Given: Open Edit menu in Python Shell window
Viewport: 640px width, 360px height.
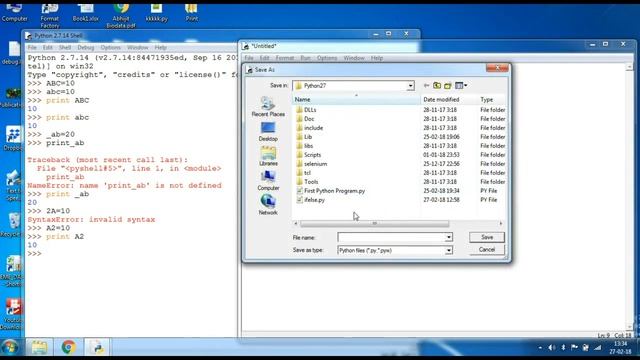Looking at the screenshot, I should [x=47, y=47].
